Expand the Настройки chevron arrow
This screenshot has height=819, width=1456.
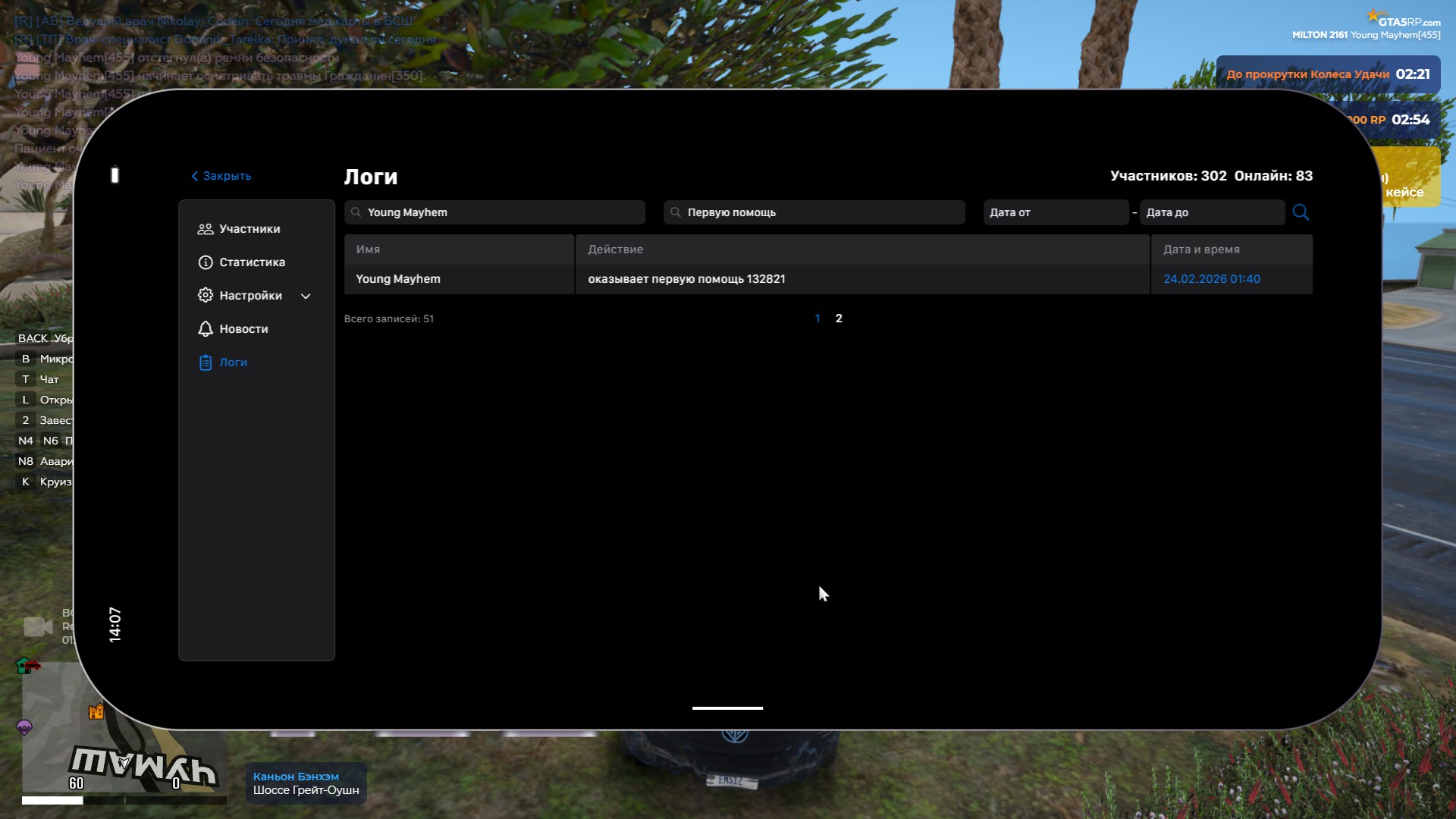pyautogui.click(x=306, y=297)
